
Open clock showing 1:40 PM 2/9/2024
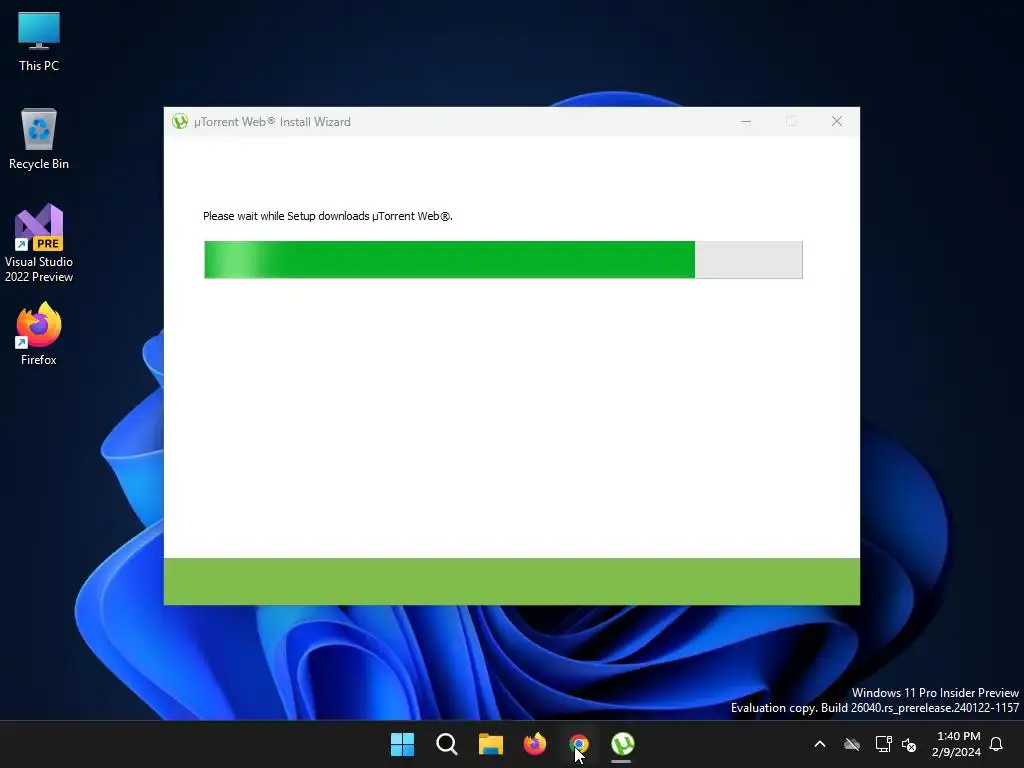point(956,744)
